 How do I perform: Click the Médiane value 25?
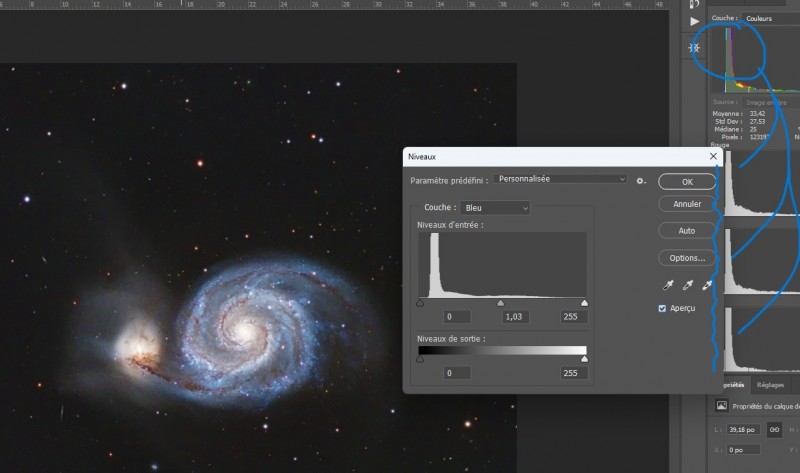[754, 130]
